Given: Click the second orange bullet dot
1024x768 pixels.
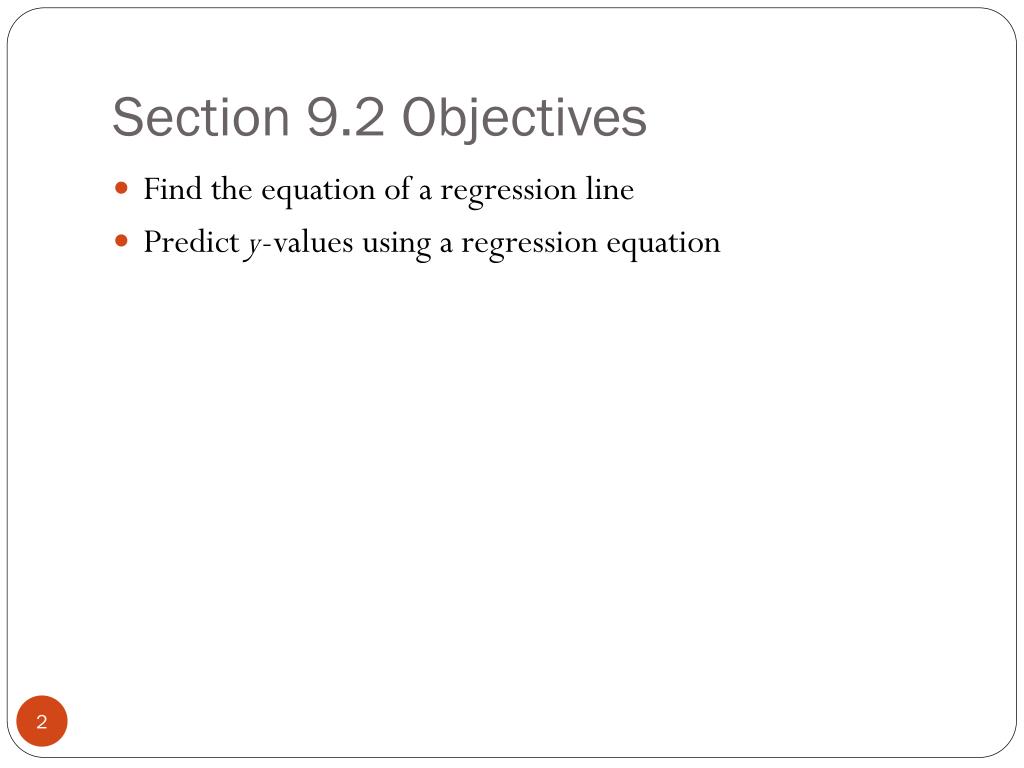Looking at the screenshot, I should [121, 241].
